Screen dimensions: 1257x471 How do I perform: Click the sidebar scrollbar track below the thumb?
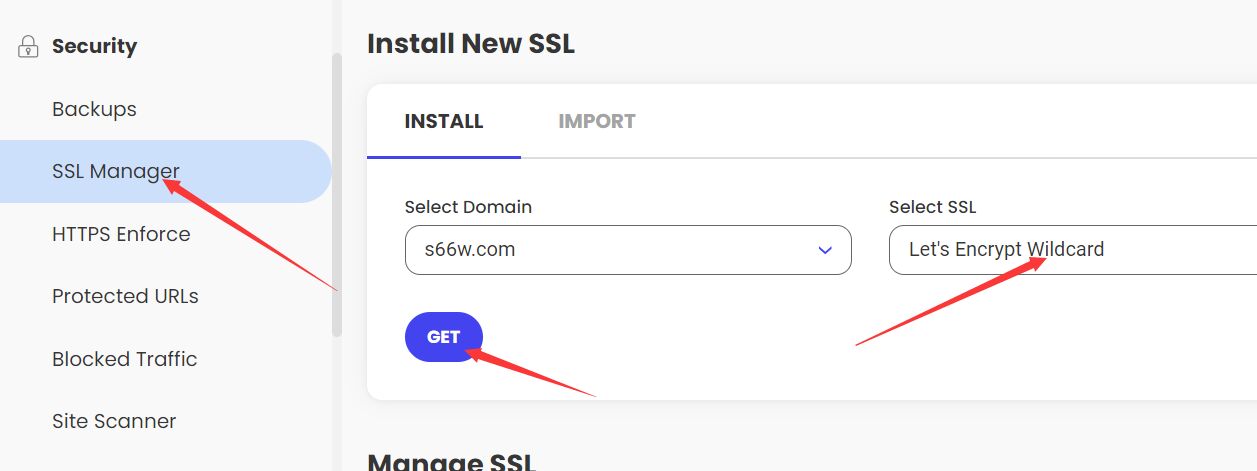(x=337, y=405)
